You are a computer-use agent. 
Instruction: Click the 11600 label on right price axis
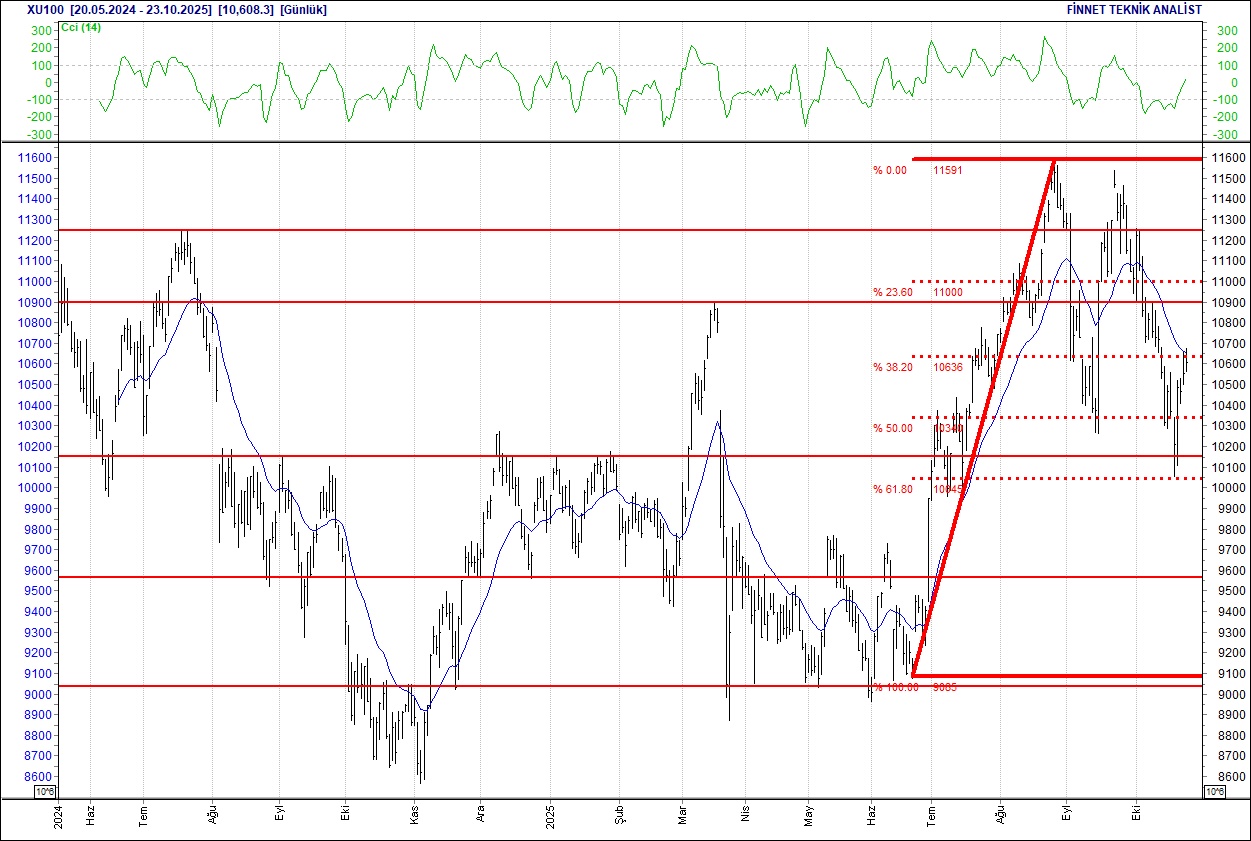[x=1228, y=158]
